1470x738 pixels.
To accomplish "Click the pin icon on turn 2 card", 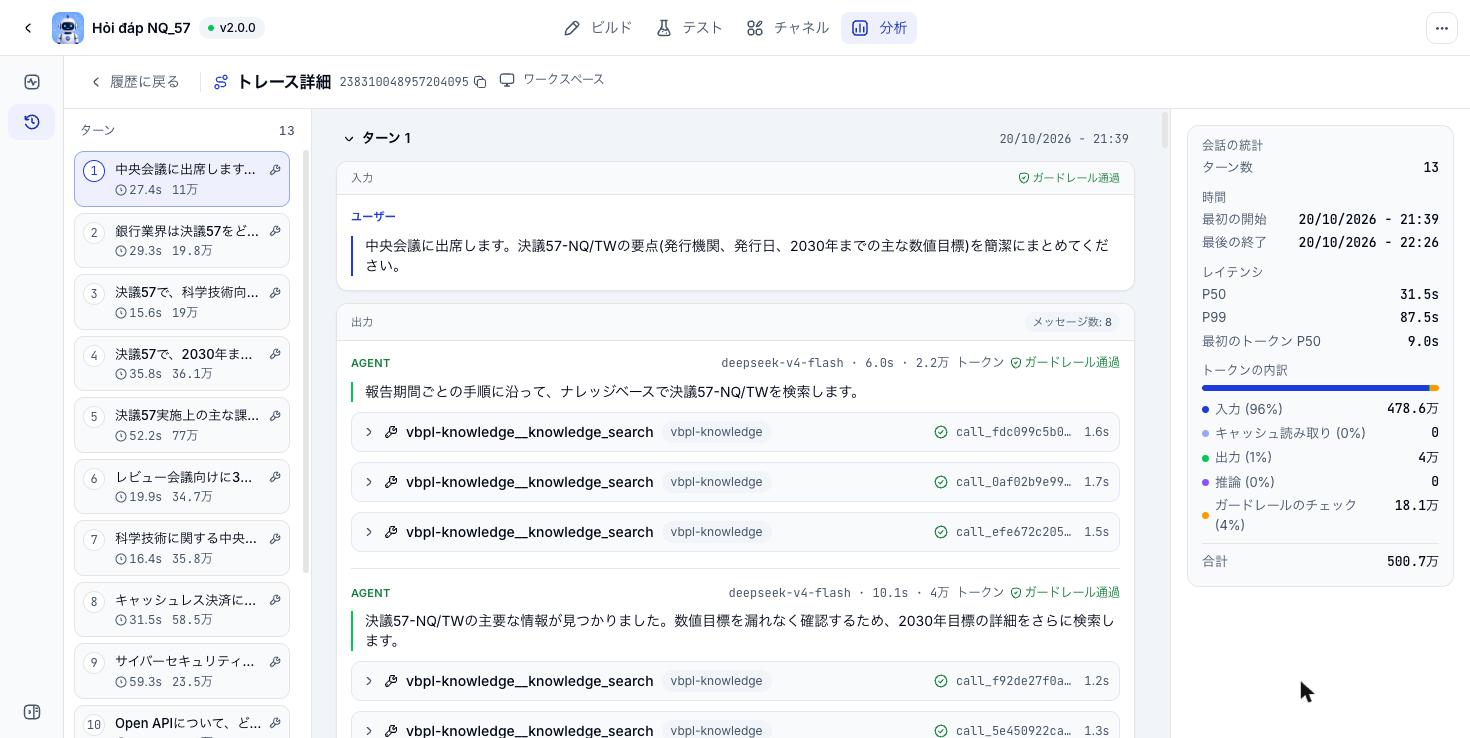I will pos(275,231).
